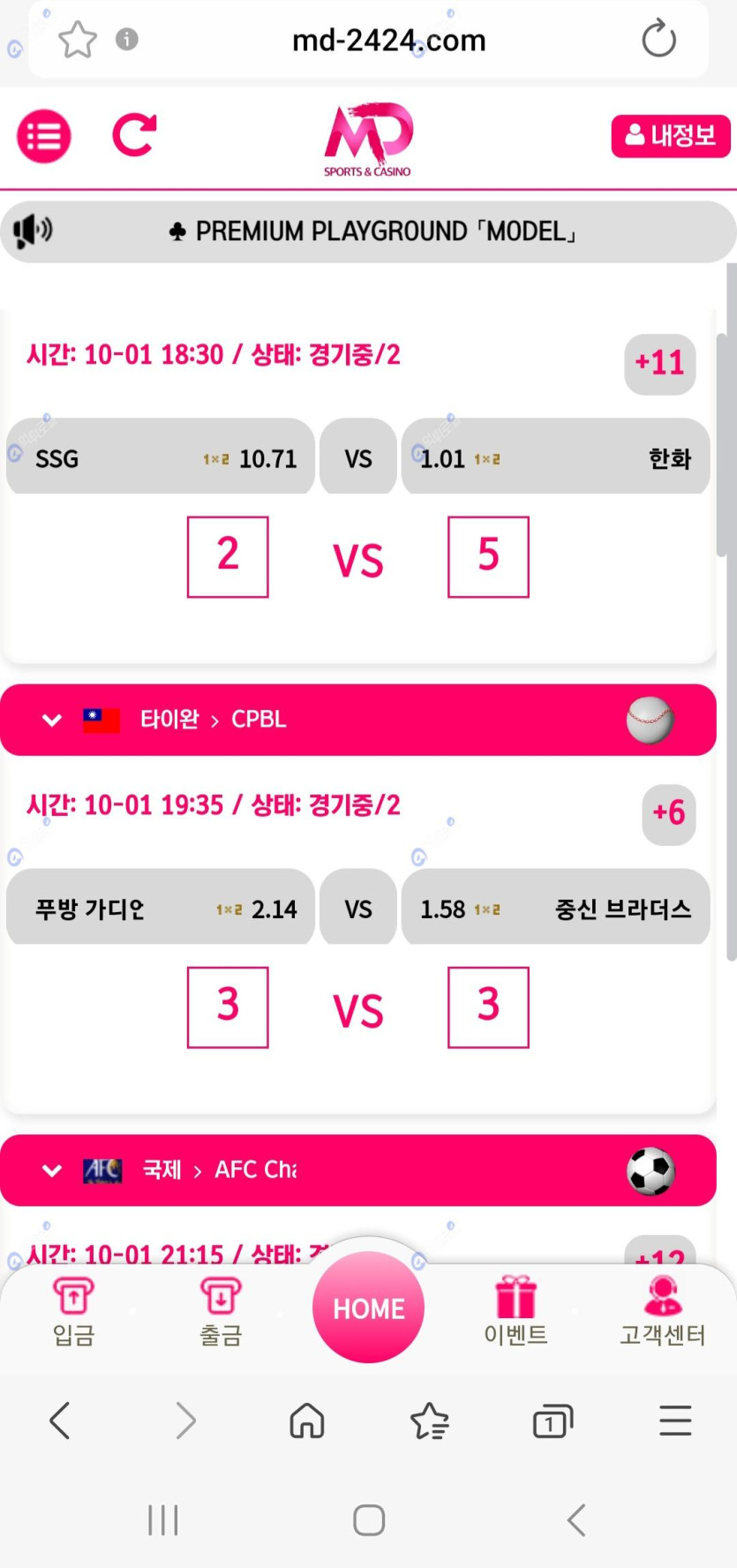The image size is (737, 1568).
Task: Bookmark page with the star icon
Action: (78, 40)
